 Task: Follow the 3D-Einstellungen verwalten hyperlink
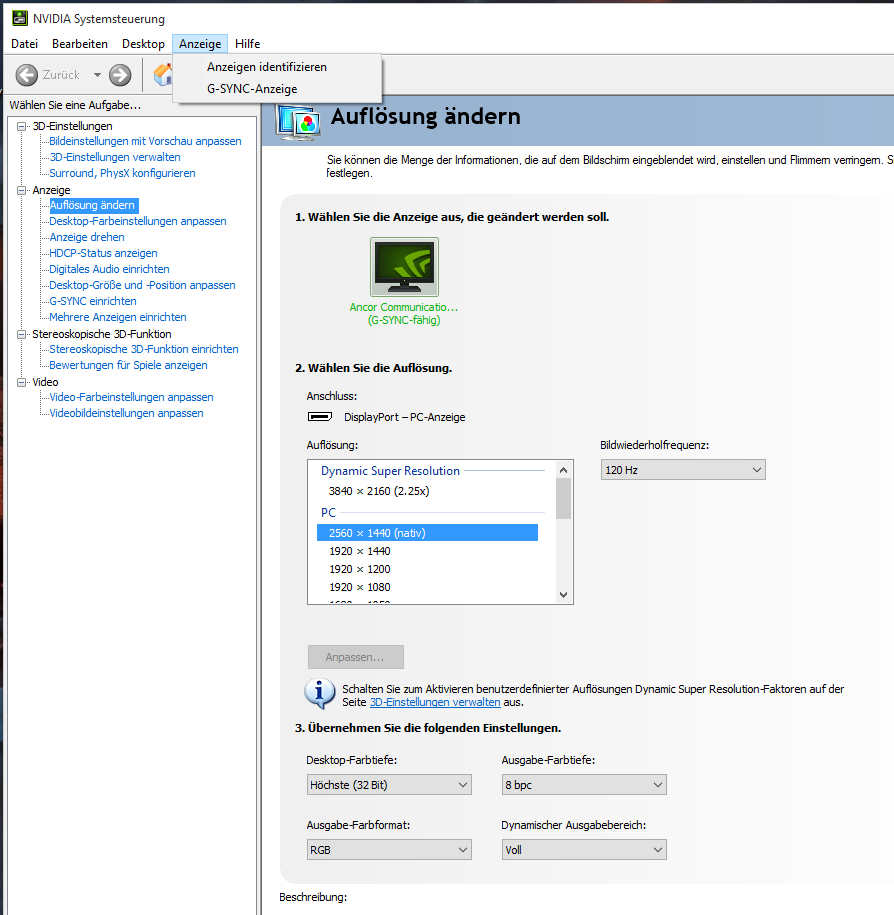pos(435,703)
